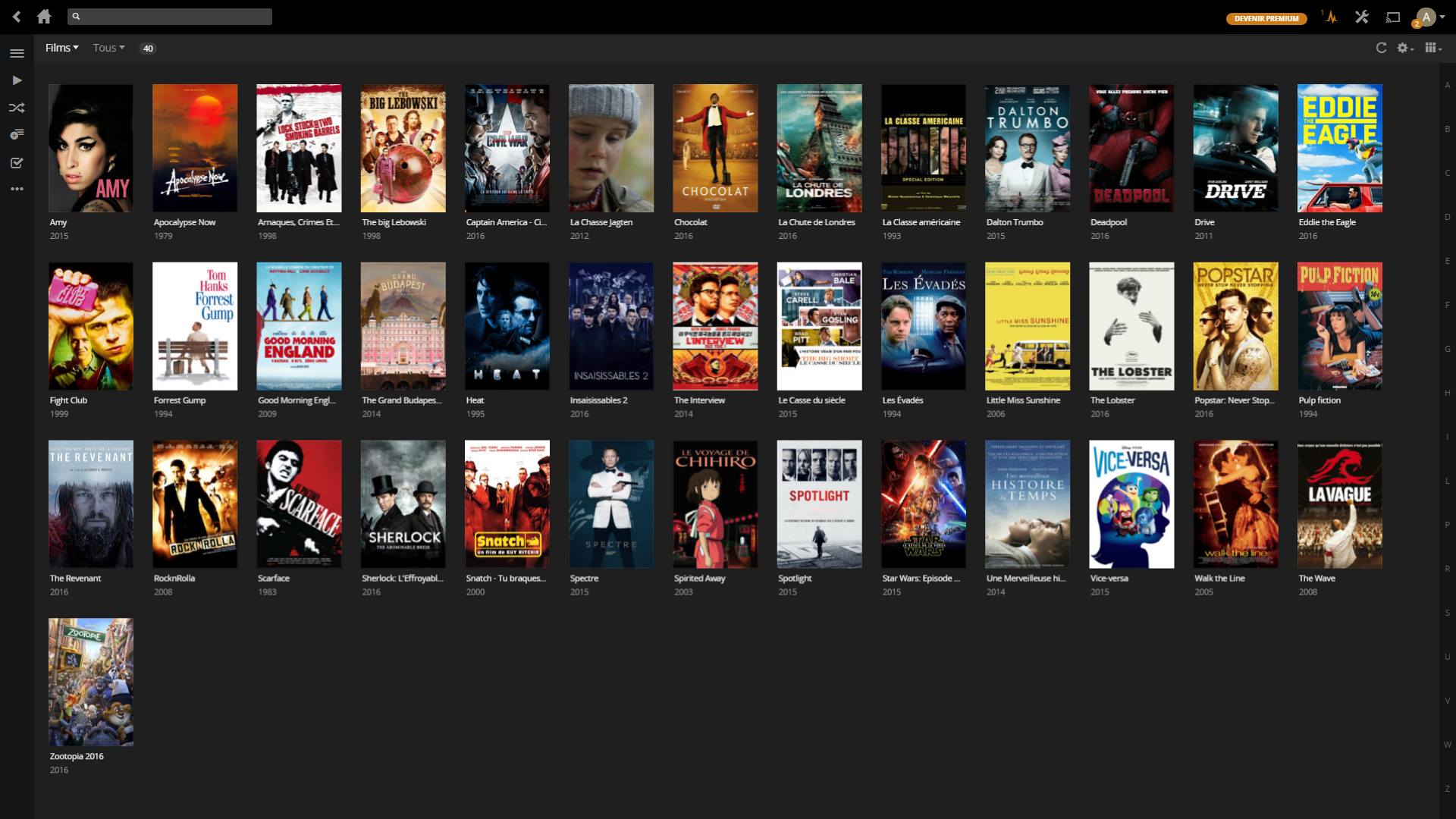
Task: Open settings wrench and screwdriver icon
Action: click(x=1362, y=17)
